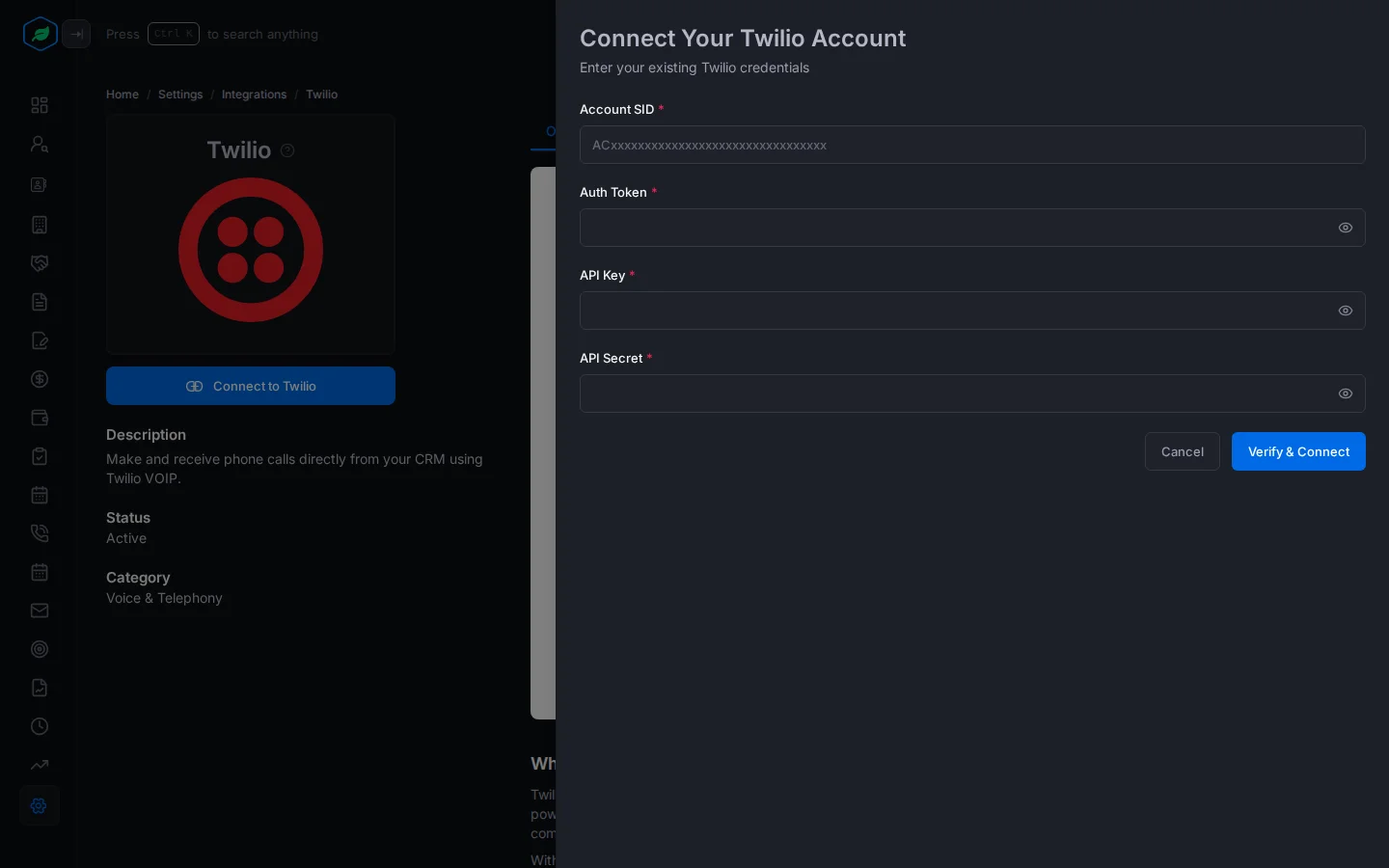Click the 'Connect Your Twilio Account' heading
Screen dimensions: 1389x868
coord(743,39)
